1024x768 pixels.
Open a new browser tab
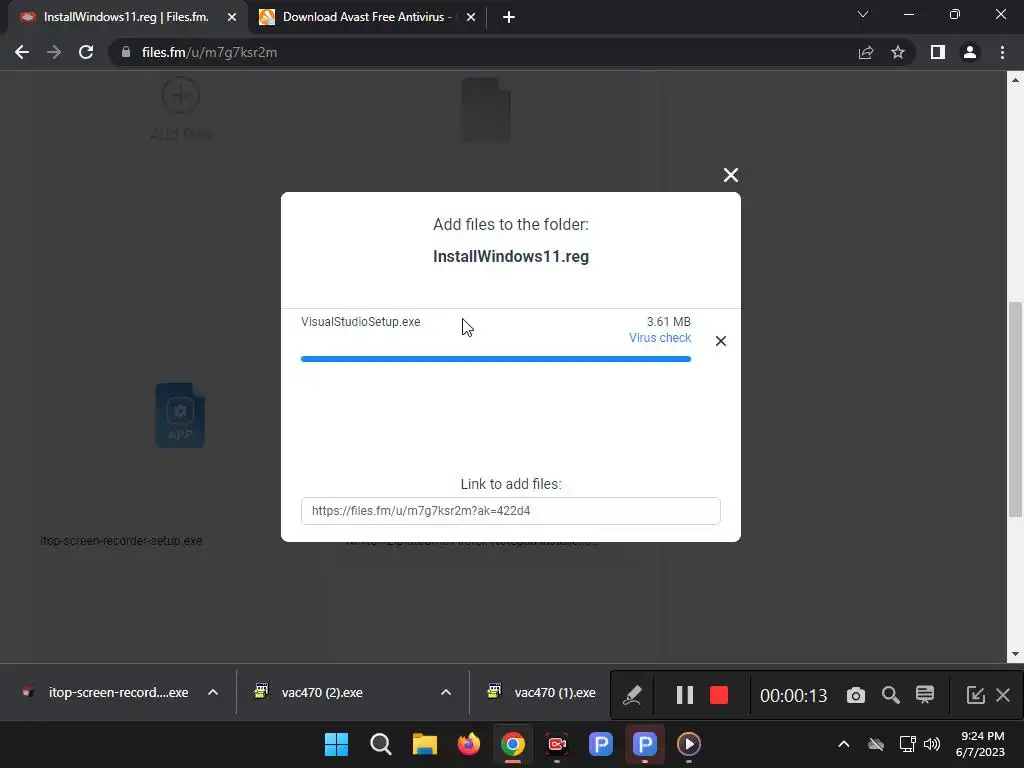coord(509,17)
